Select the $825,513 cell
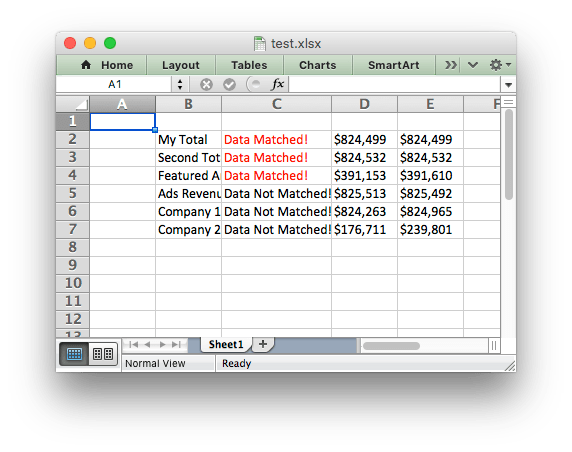This screenshot has height=452, width=572. coord(364,193)
